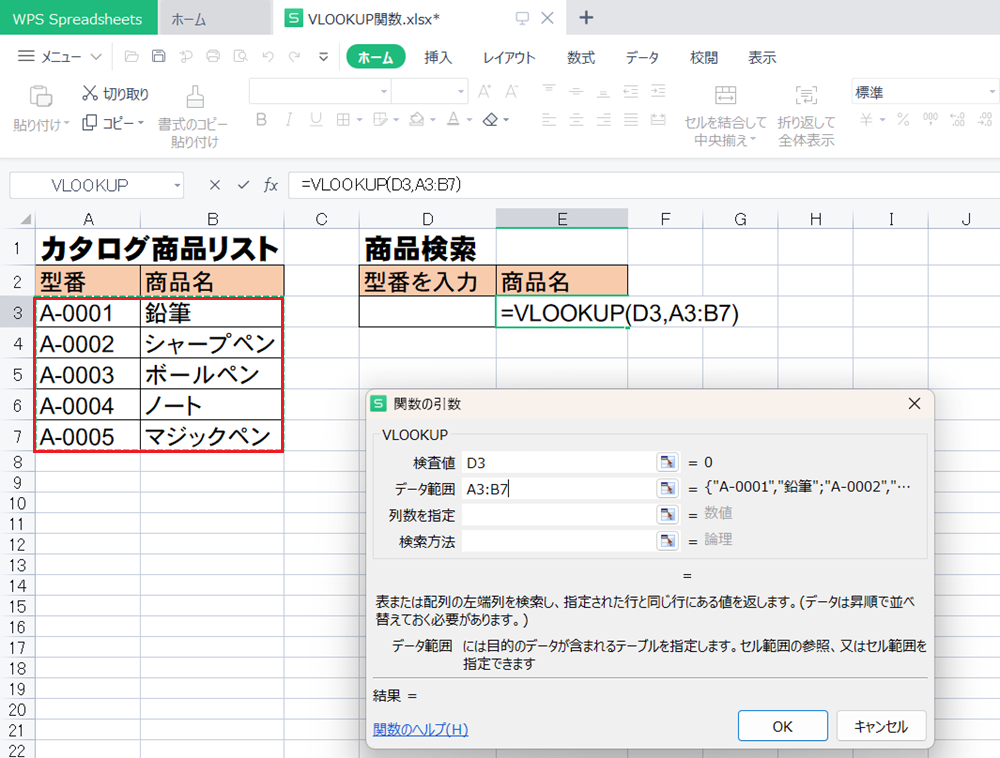Open the font name dropdown
Image resolution: width=1000 pixels, height=758 pixels.
[384, 92]
